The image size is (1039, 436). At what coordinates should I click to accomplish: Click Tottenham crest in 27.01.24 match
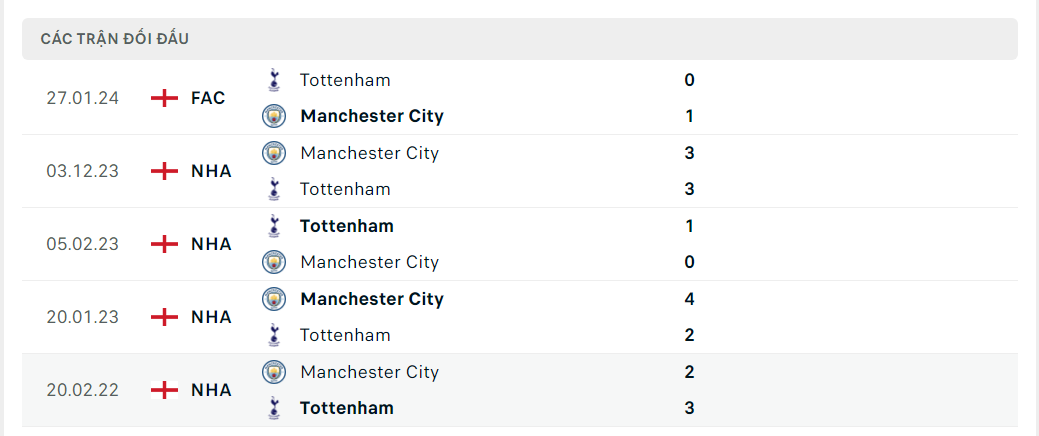tap(273, 80)
